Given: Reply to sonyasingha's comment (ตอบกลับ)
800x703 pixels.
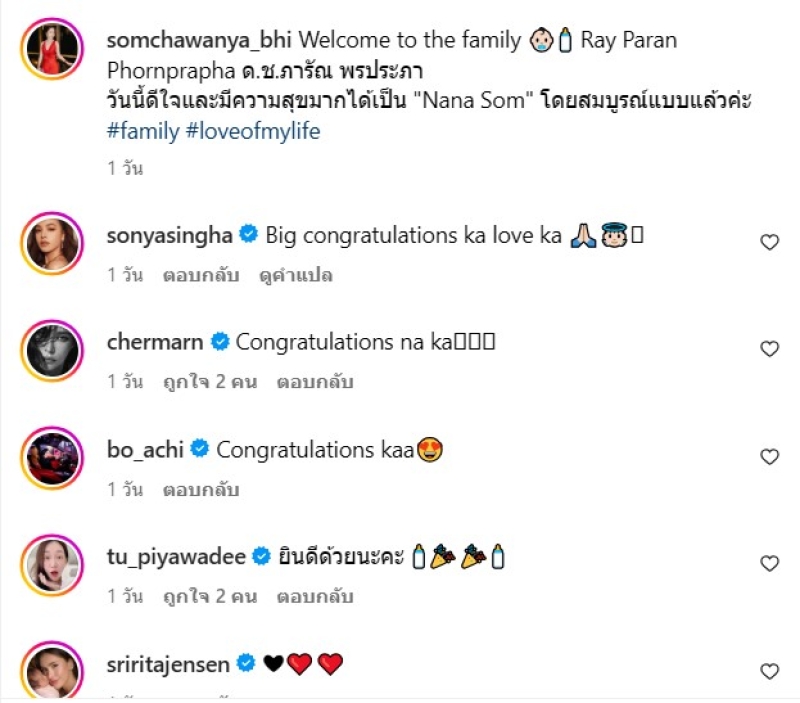Looking at the screenshot, I should 201,275.
